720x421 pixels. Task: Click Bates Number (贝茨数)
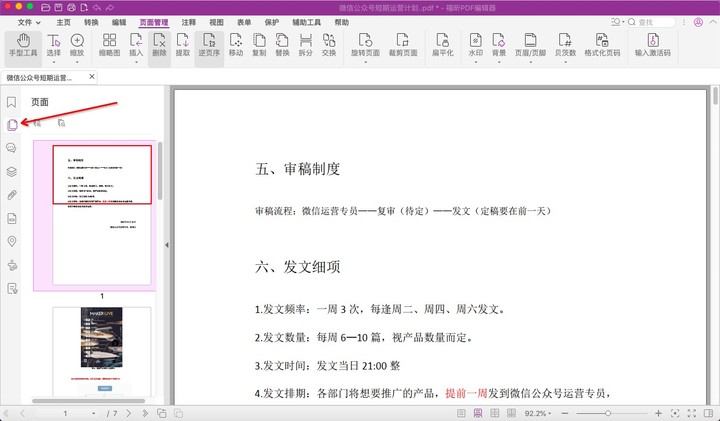click(565, 45)
